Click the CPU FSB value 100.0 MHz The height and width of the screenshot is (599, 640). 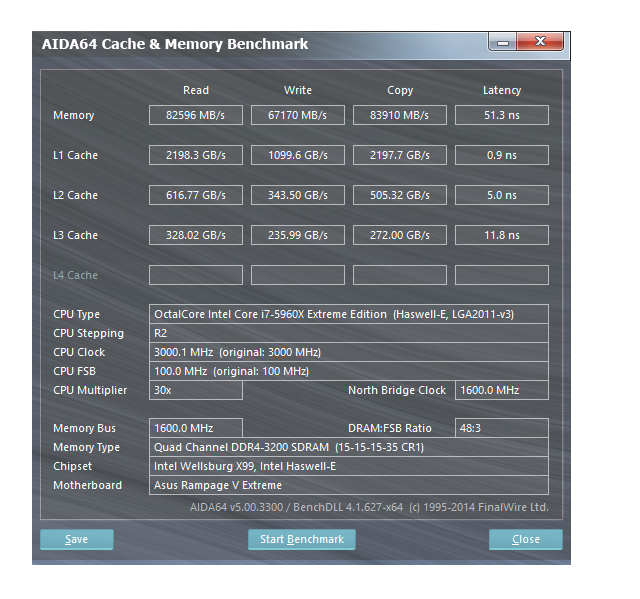(349, 371)
